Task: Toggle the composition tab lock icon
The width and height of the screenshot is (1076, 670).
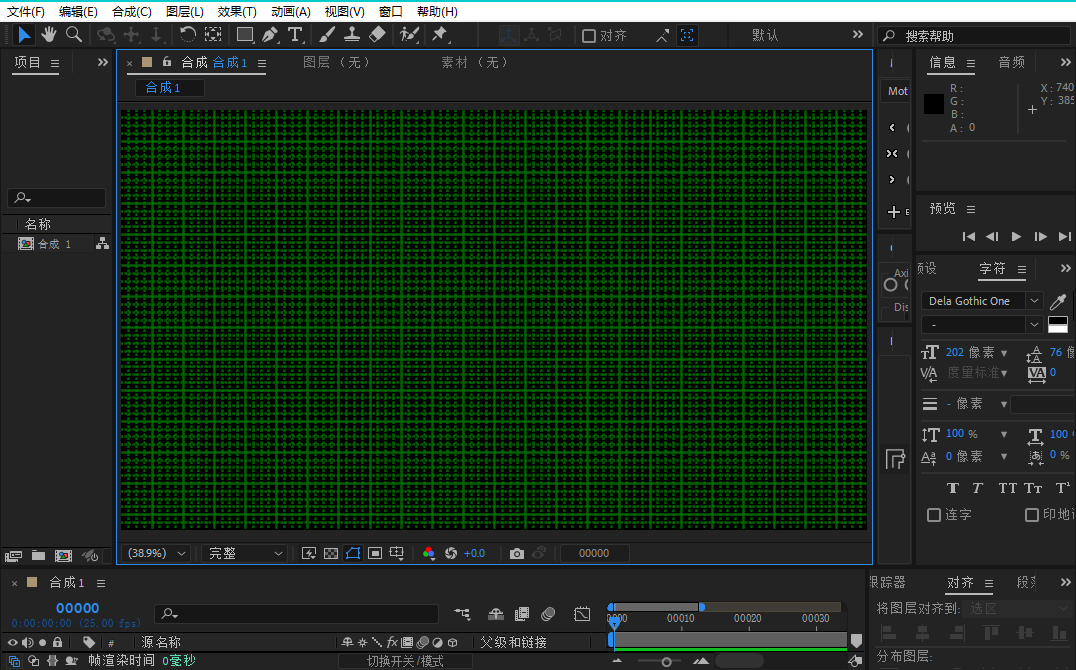Action: pos(167,62)
